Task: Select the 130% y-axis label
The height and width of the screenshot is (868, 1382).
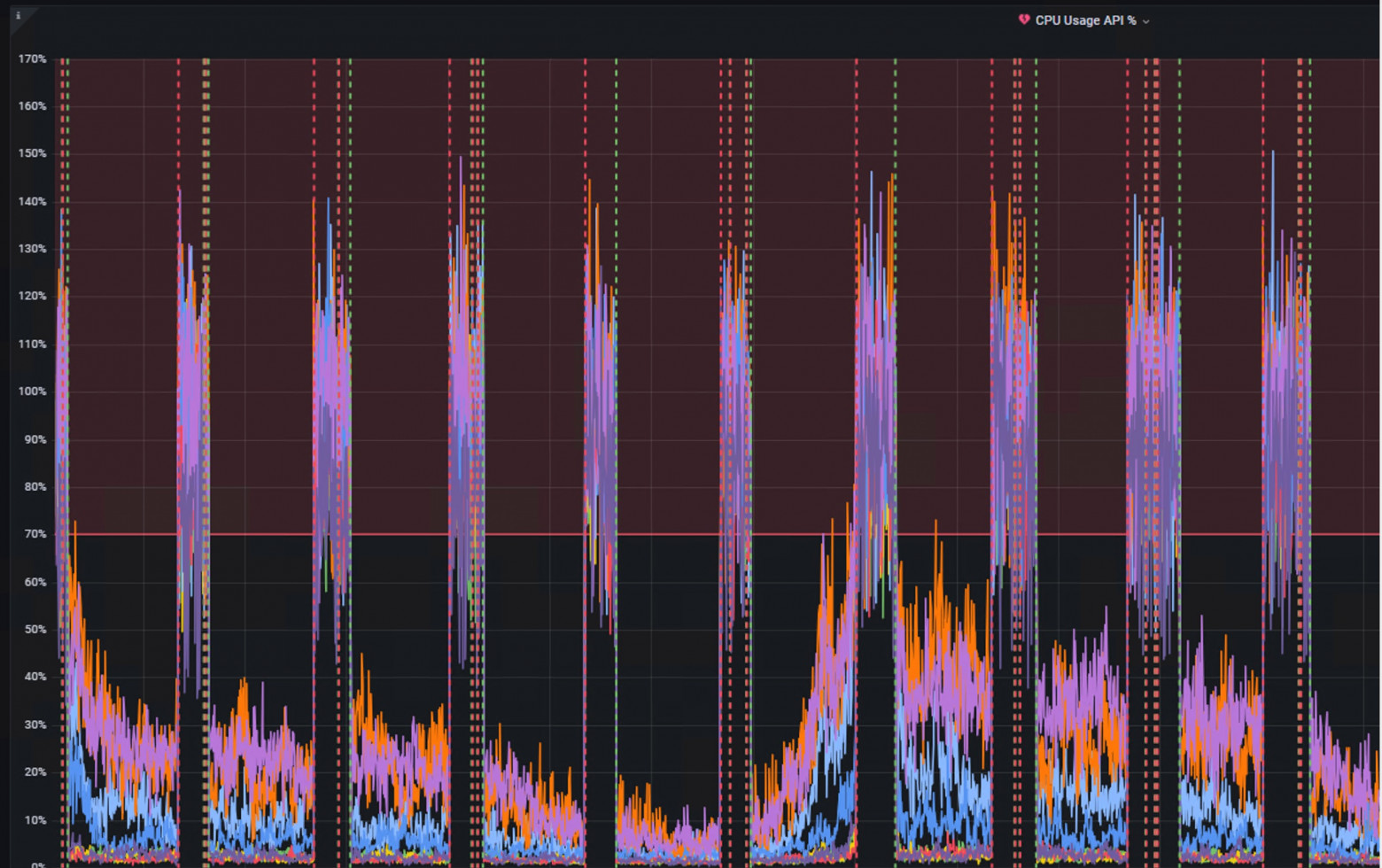Action: pyautogui.click(x=32, y=249)
